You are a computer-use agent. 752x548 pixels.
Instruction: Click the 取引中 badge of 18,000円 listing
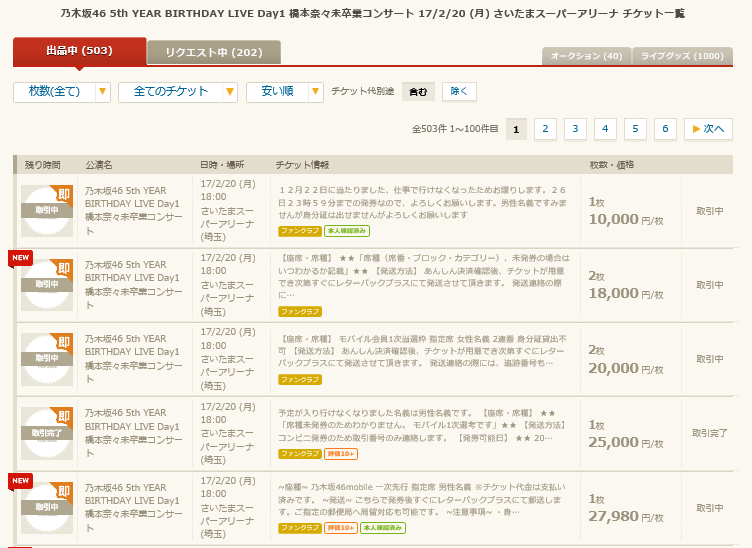click(x=47, y=285)
